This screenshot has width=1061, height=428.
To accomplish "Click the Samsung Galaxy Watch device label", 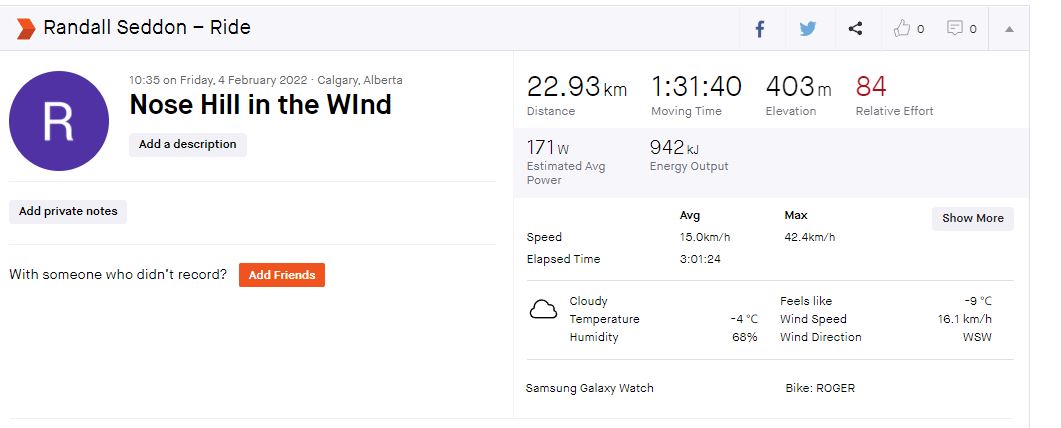I will [x=589, y=388].
